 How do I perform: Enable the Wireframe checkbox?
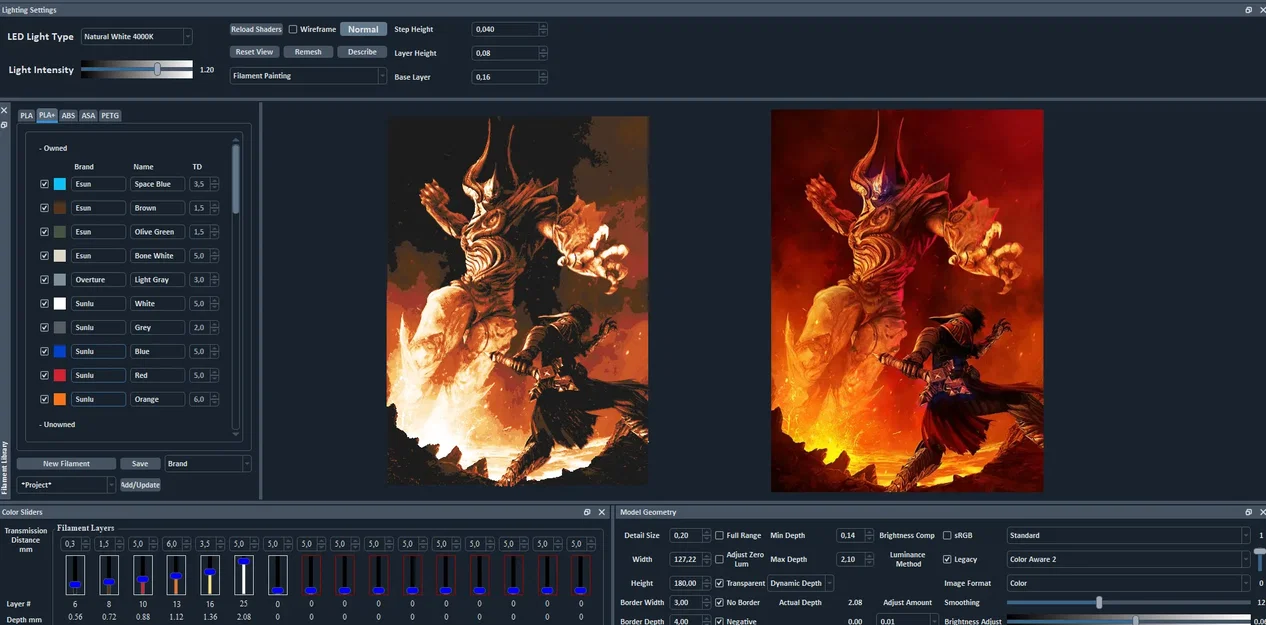pyautogui.click(x=293, y=29)
